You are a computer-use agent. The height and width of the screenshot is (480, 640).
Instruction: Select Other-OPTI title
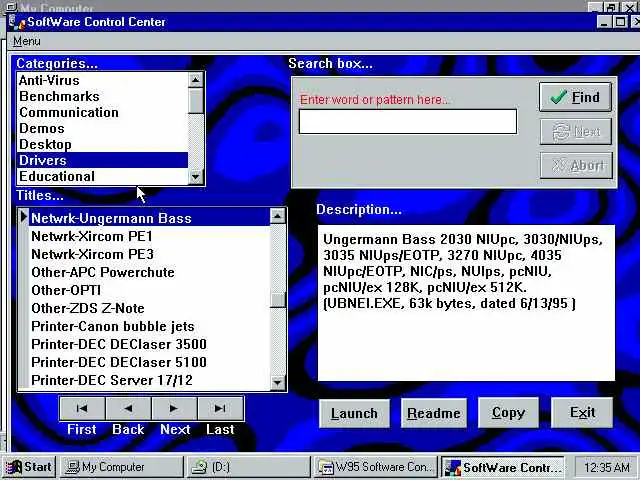click(150, 290)
